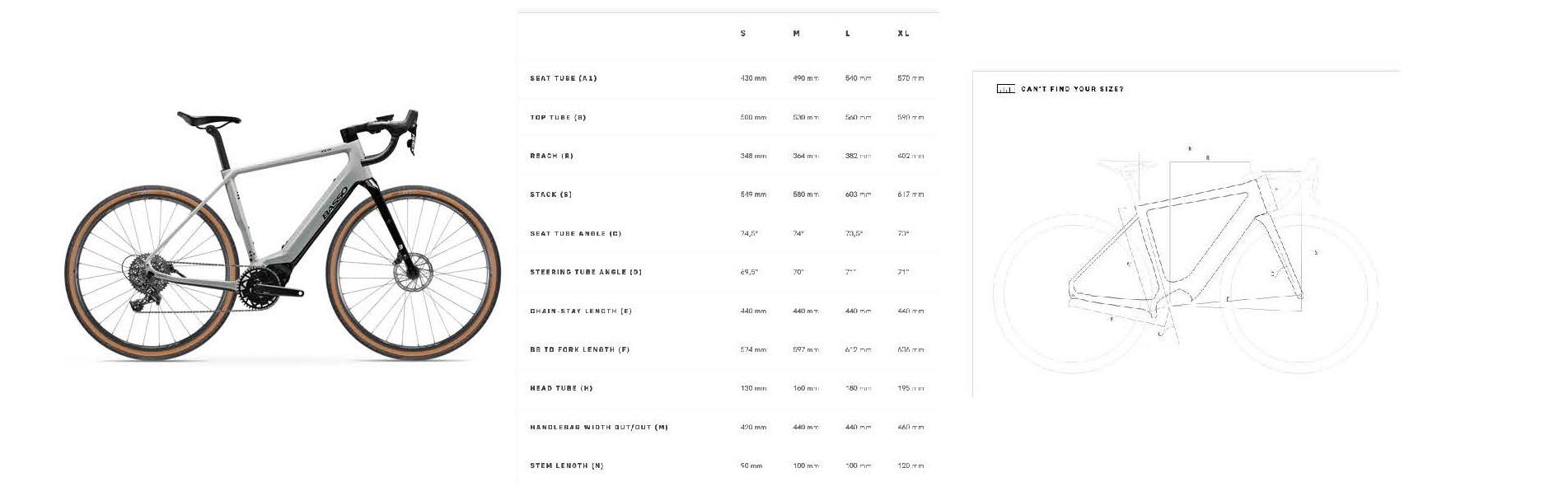Select the L size column header
This screenshot has width=1568, height=496.
(x=848, y=34)
